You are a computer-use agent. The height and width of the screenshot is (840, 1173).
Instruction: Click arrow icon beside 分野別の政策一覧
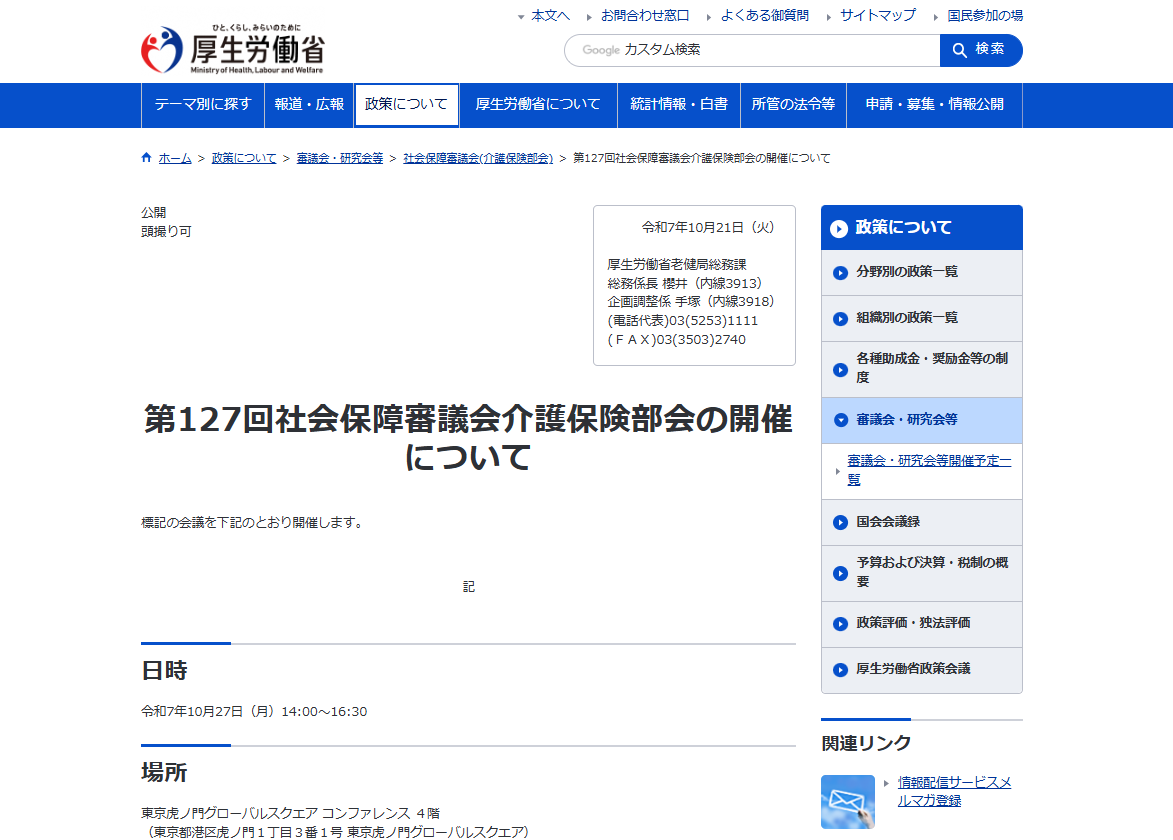point(840,273)
